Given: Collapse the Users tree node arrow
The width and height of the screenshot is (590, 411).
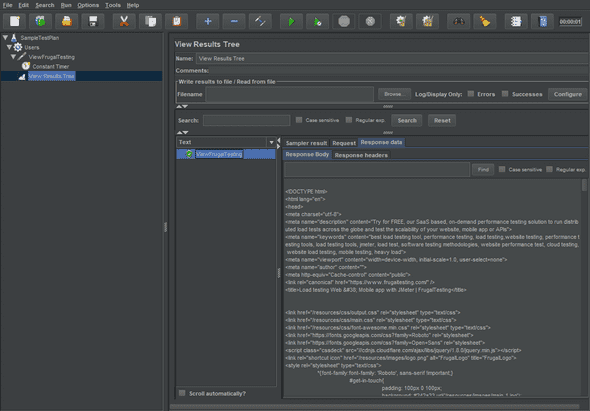Looking at the screenshot, I should coord(9,47).
